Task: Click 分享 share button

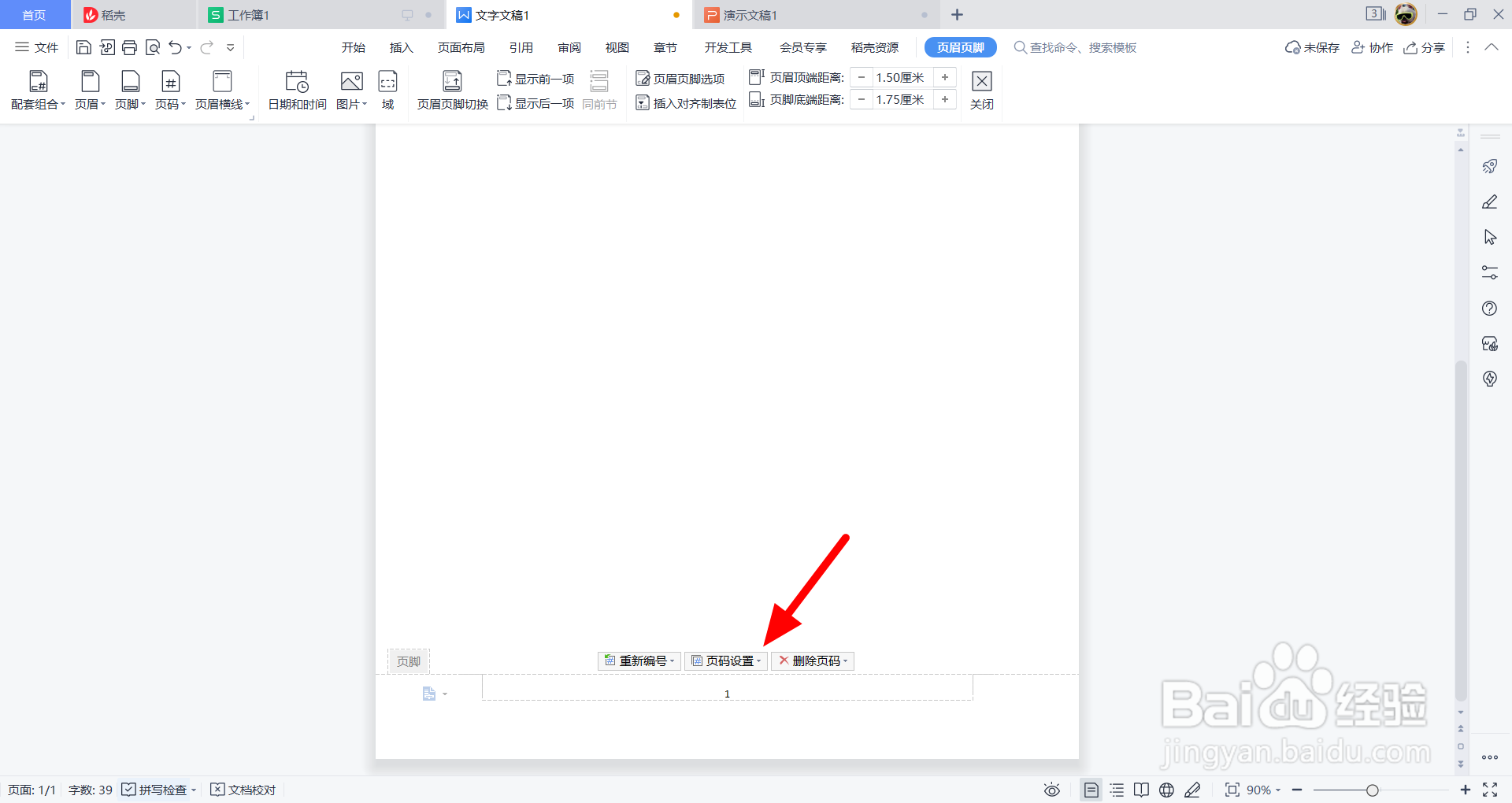Action: pyautogui.click(x=1425, y=47)
